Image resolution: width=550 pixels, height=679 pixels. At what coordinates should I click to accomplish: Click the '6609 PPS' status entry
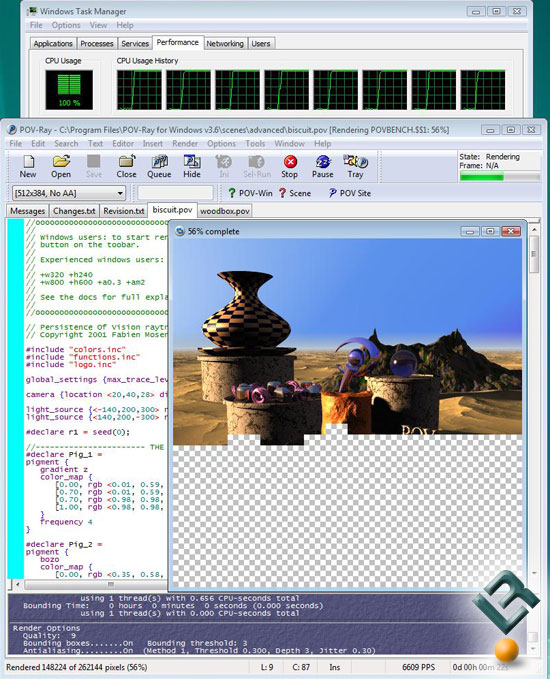(418, 667)
